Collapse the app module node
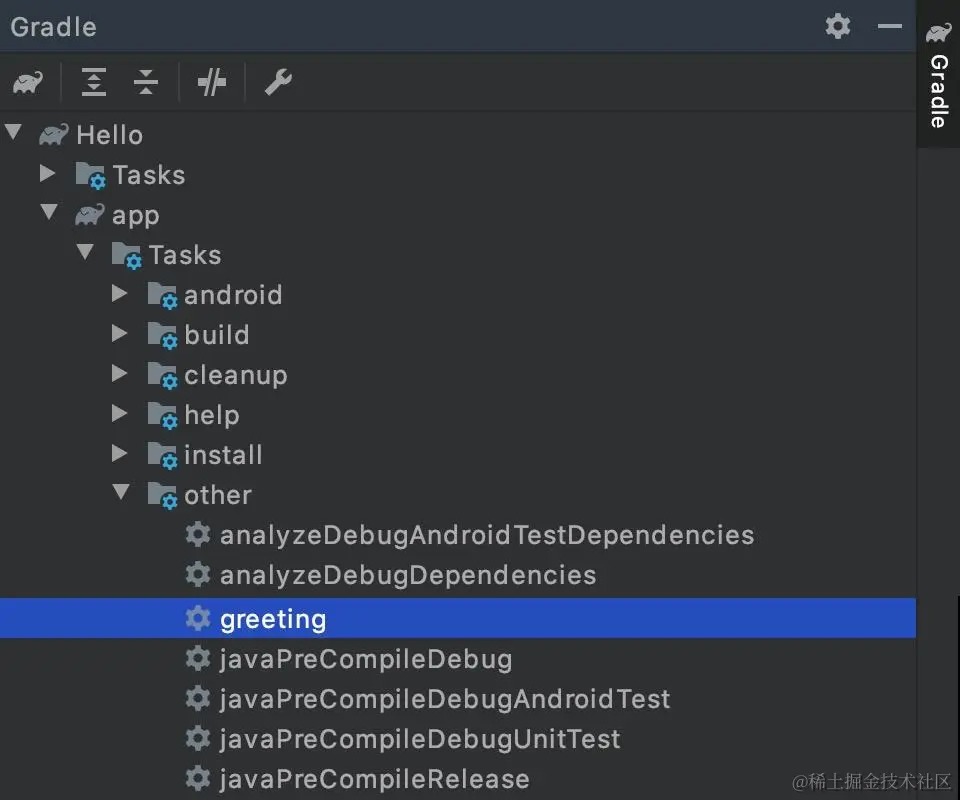The image size is (960, 800). (49, 212)
